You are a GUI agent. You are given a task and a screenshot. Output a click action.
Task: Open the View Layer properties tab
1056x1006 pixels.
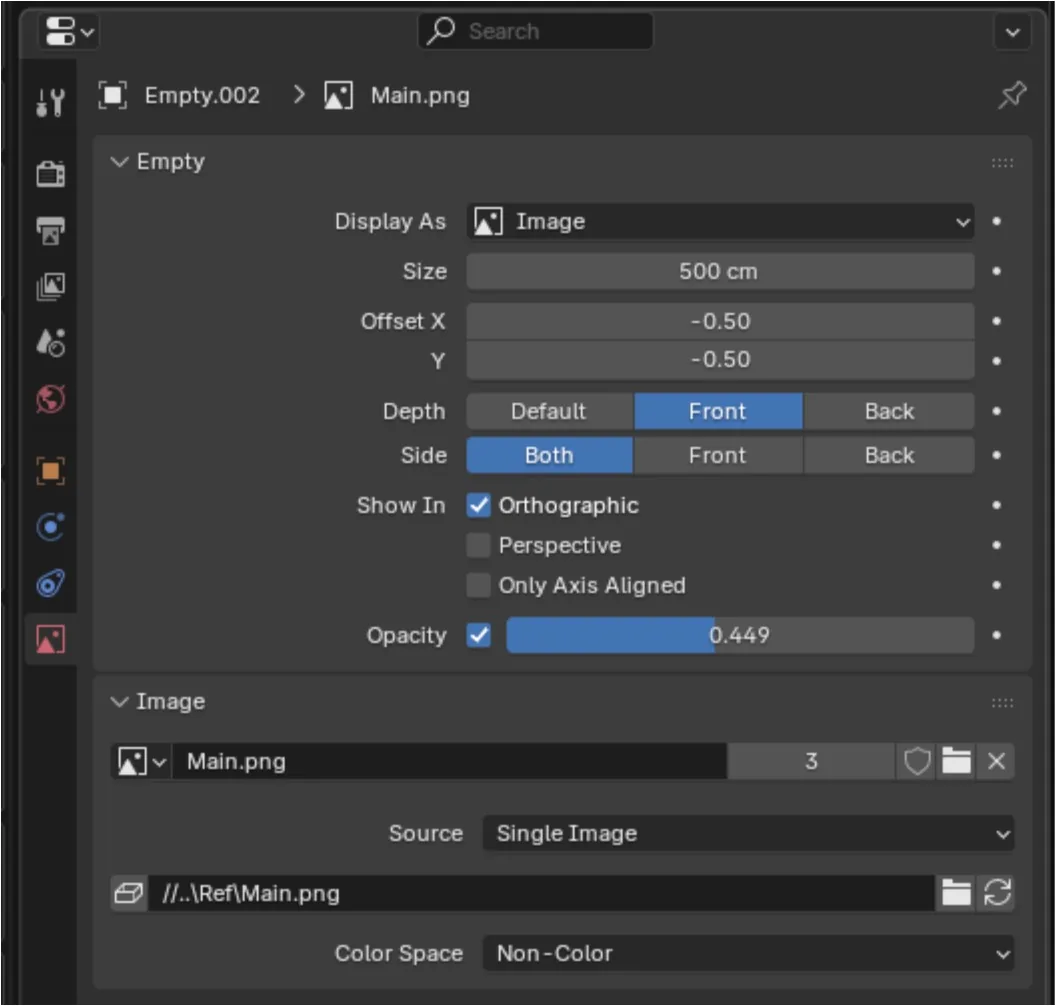[51, 286]
